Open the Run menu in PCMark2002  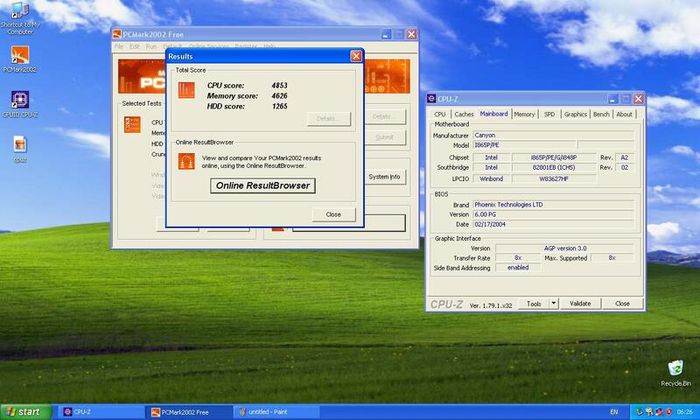pos(151,46)
